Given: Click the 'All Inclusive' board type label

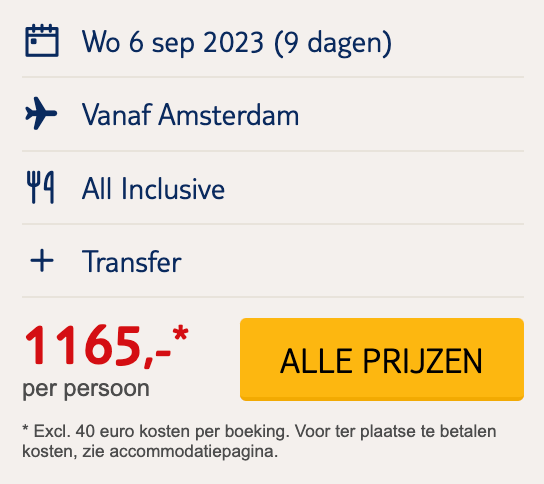Looking at the screenshot, I should tap(153, 188).
